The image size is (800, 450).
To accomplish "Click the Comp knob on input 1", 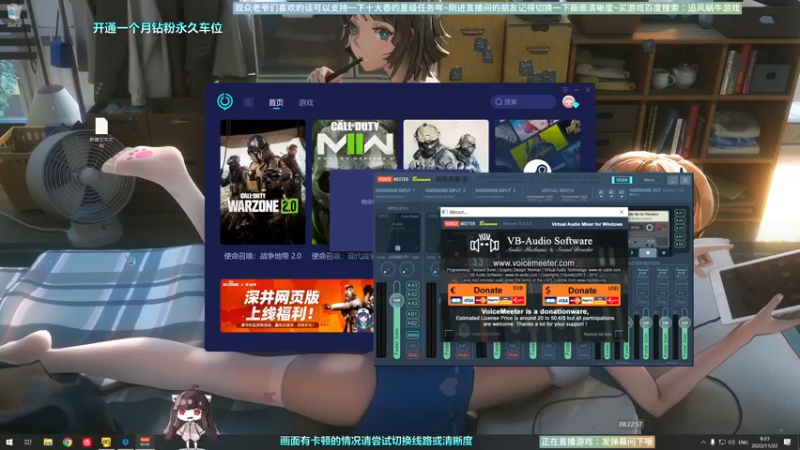I will coord(388,269).
